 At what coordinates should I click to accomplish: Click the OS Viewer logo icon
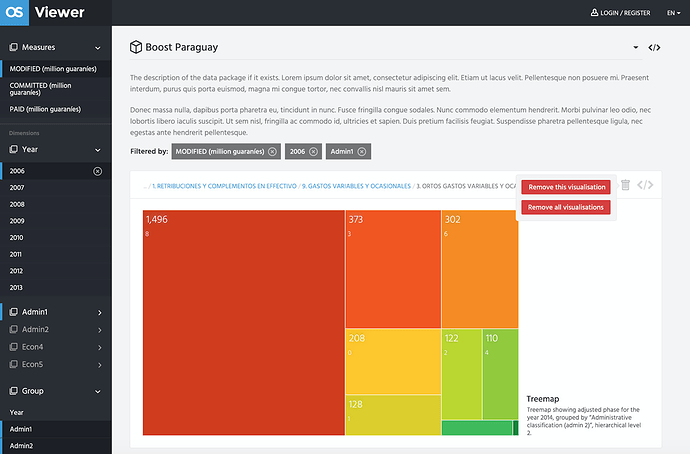pyautogui.click(x=14, y=13)
